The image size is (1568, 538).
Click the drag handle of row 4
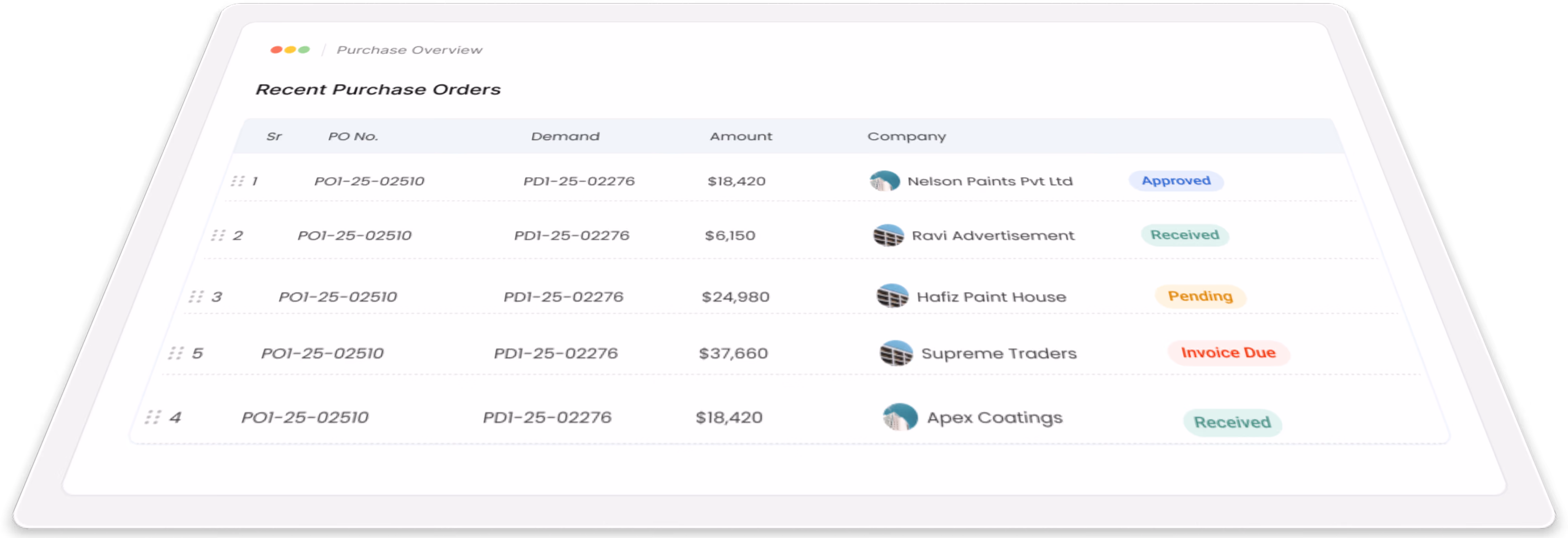click(153, 417)
